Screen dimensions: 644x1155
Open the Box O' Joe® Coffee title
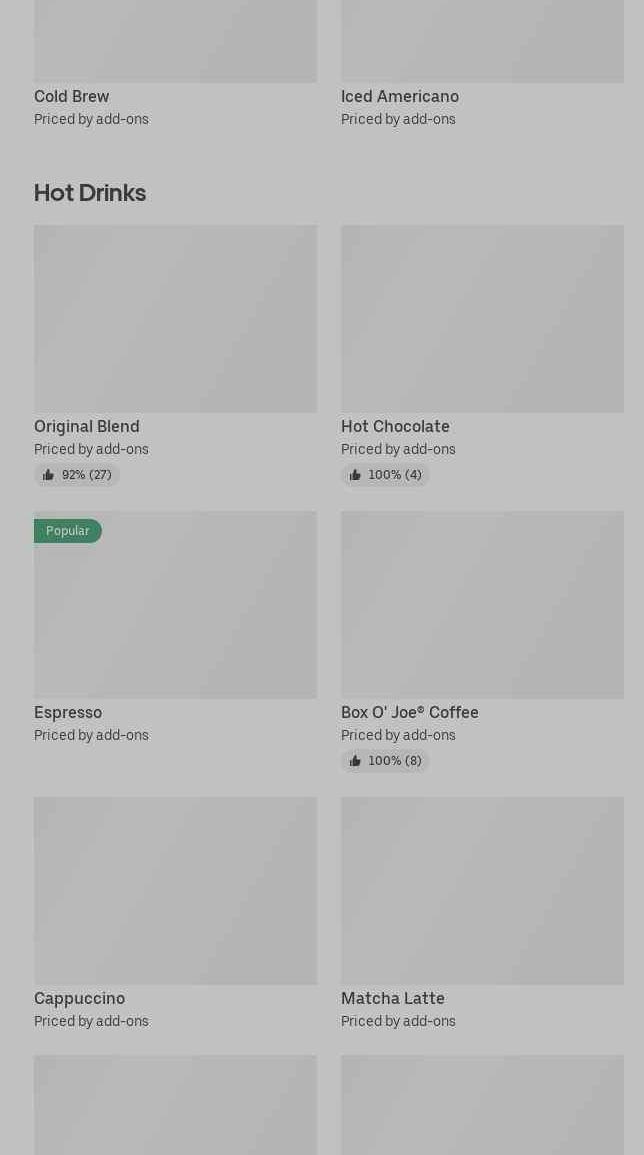tap(410, 712)
